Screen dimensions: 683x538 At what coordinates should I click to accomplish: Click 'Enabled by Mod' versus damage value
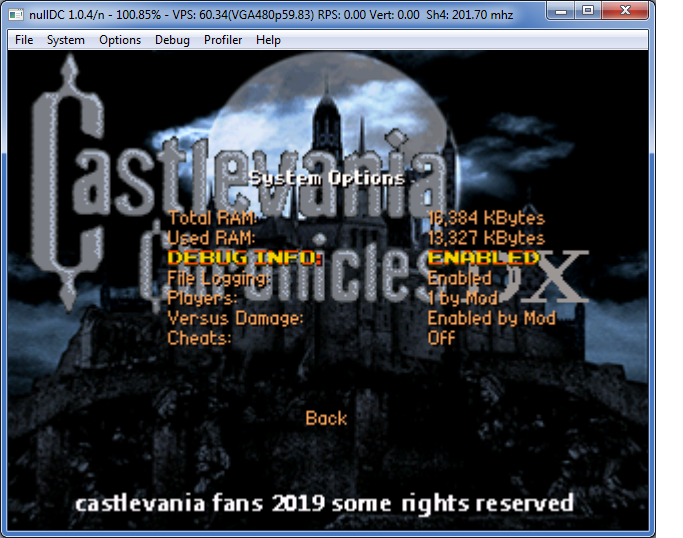pos(492,318)
